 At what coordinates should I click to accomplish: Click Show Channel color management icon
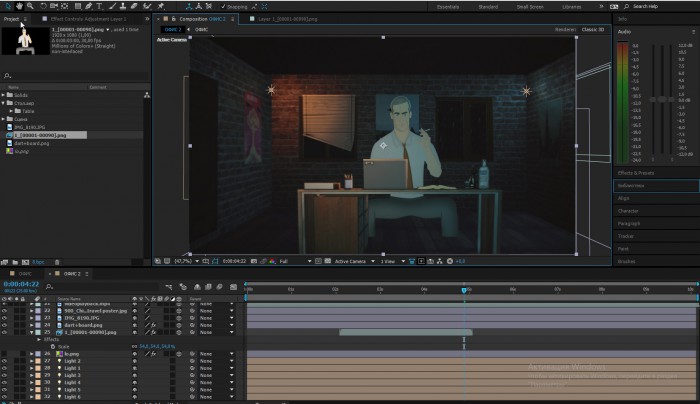click(x=272, y=261)
